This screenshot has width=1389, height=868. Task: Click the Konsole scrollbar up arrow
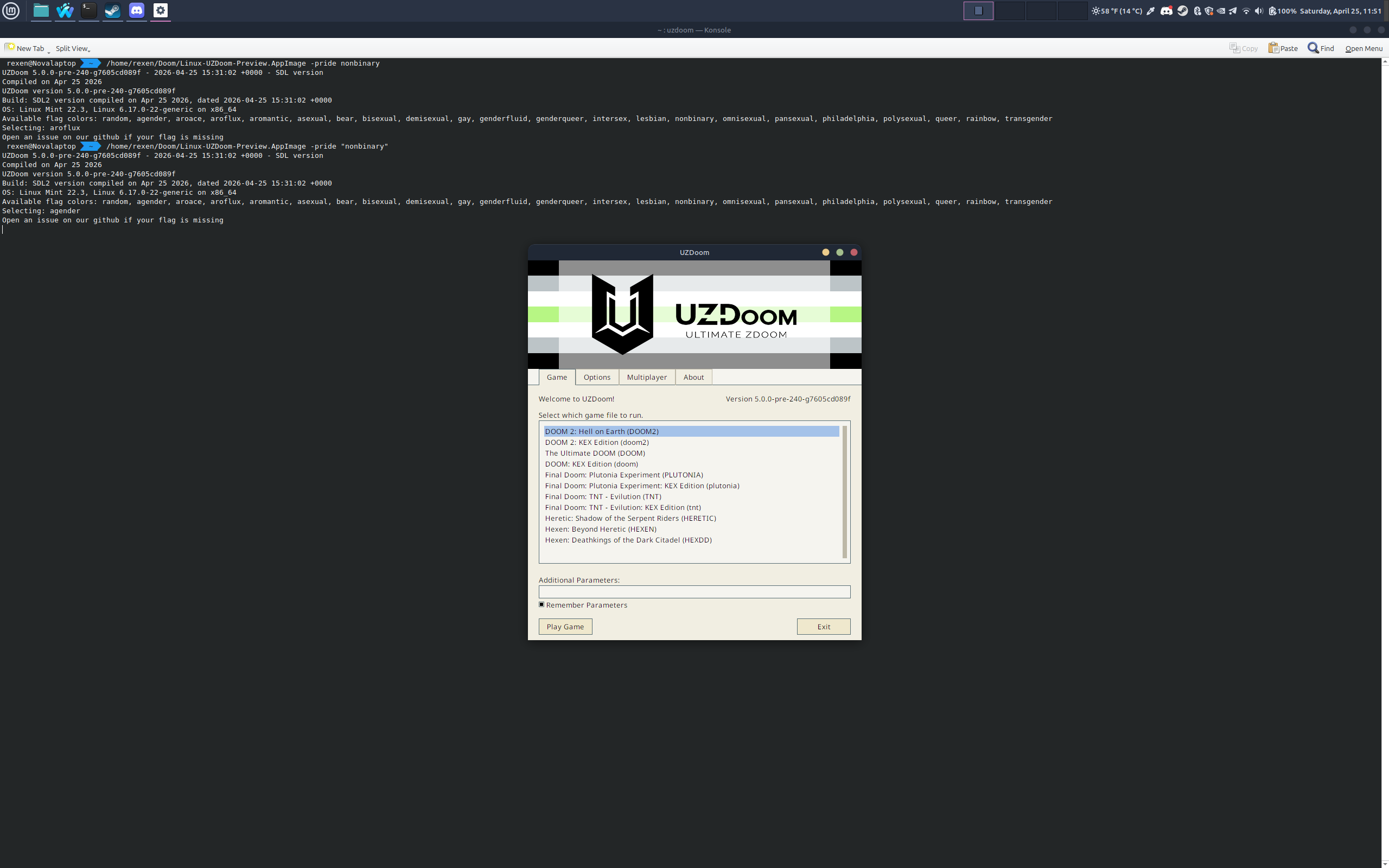[1385, 61]
